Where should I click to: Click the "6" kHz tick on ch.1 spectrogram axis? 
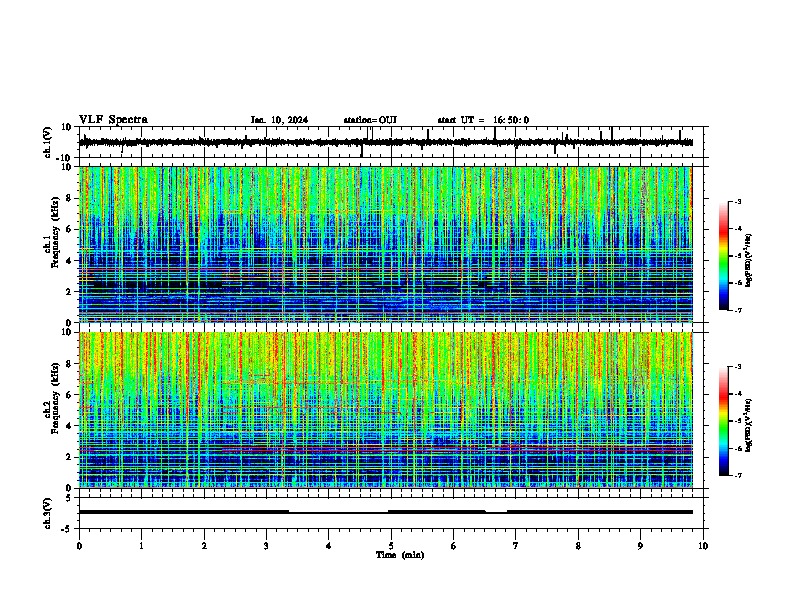tap(69, 229)
